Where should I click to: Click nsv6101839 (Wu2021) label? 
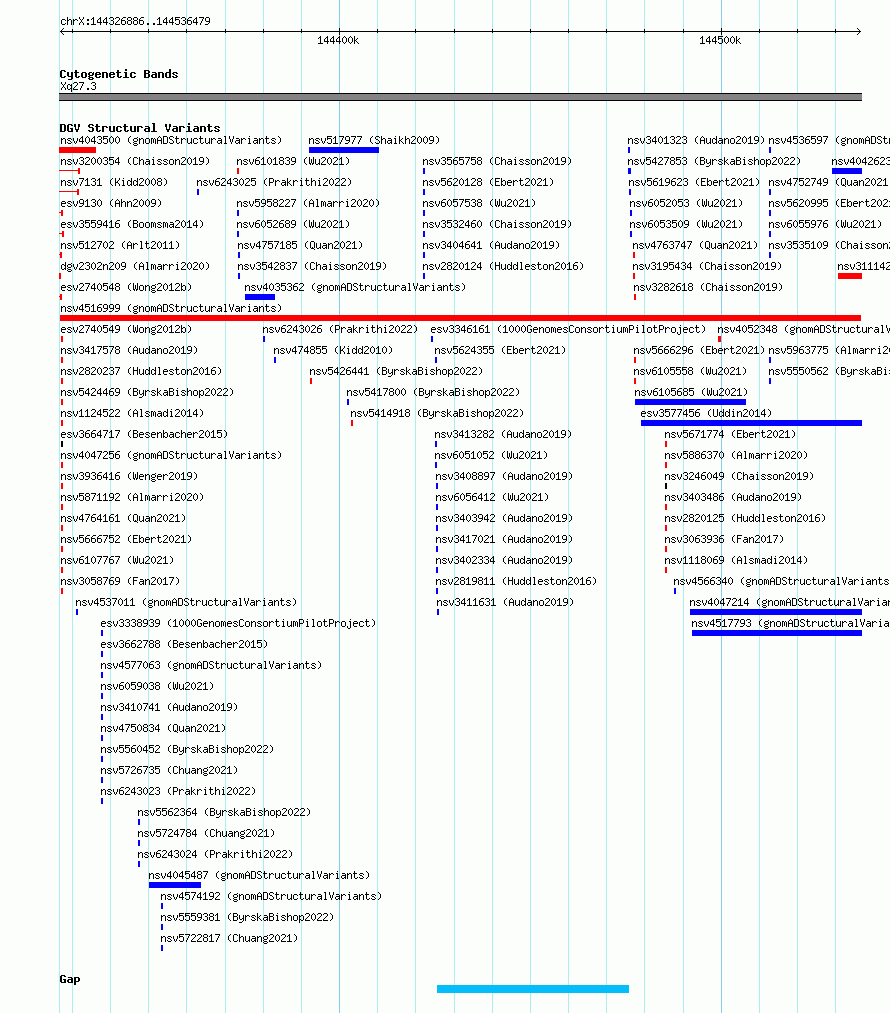293,161
